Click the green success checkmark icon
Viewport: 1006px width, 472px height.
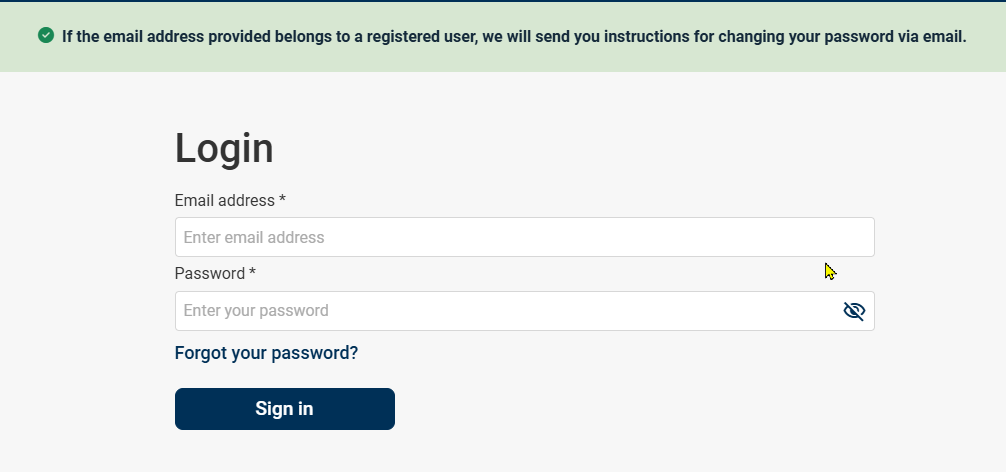[x=46, y=36]
